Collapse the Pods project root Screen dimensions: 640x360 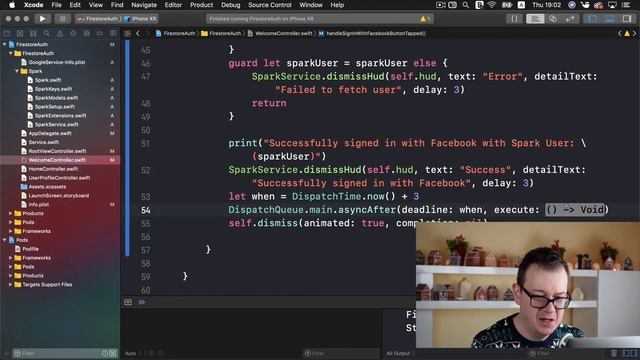(4, 240)
